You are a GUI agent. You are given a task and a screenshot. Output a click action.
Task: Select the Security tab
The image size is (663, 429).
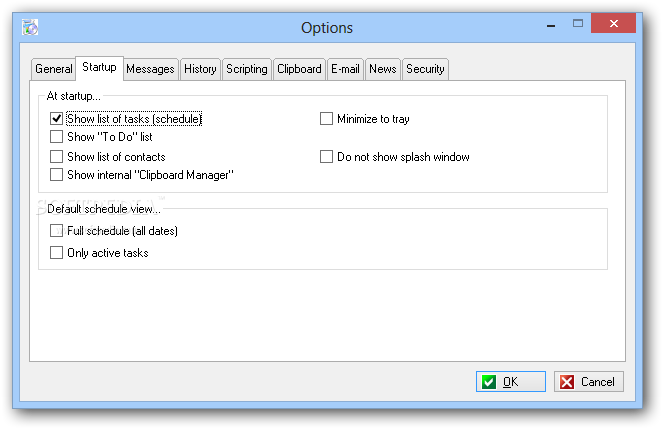(425, 69)
